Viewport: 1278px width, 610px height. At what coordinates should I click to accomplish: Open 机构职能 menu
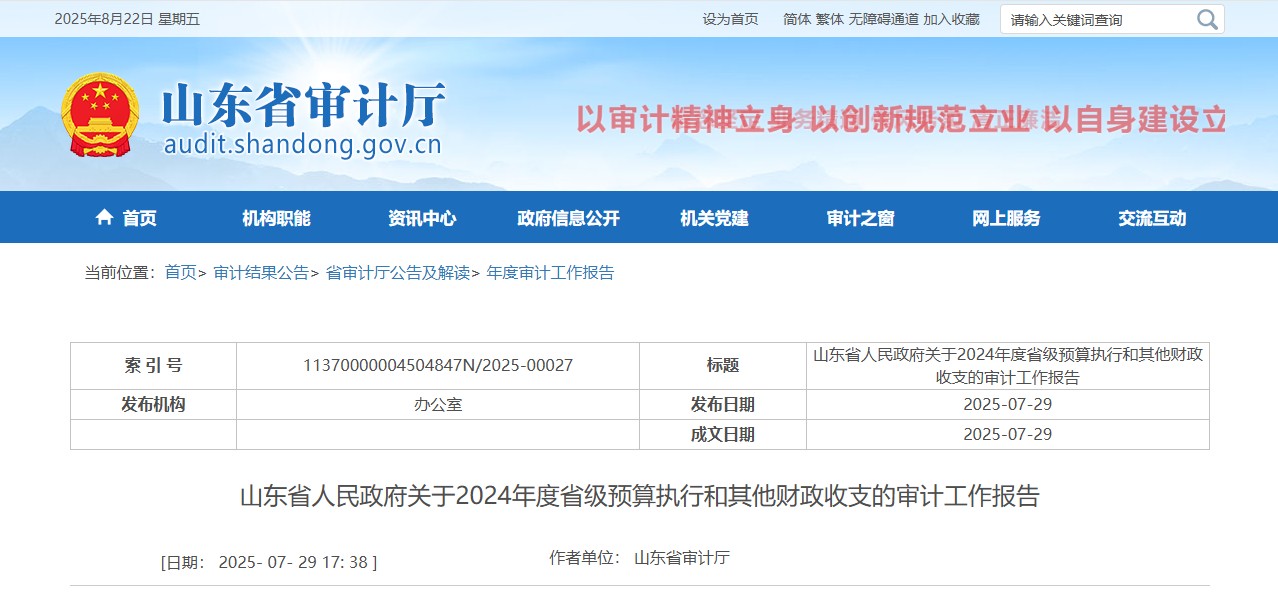pyautogui.click(x=276, y=218)
